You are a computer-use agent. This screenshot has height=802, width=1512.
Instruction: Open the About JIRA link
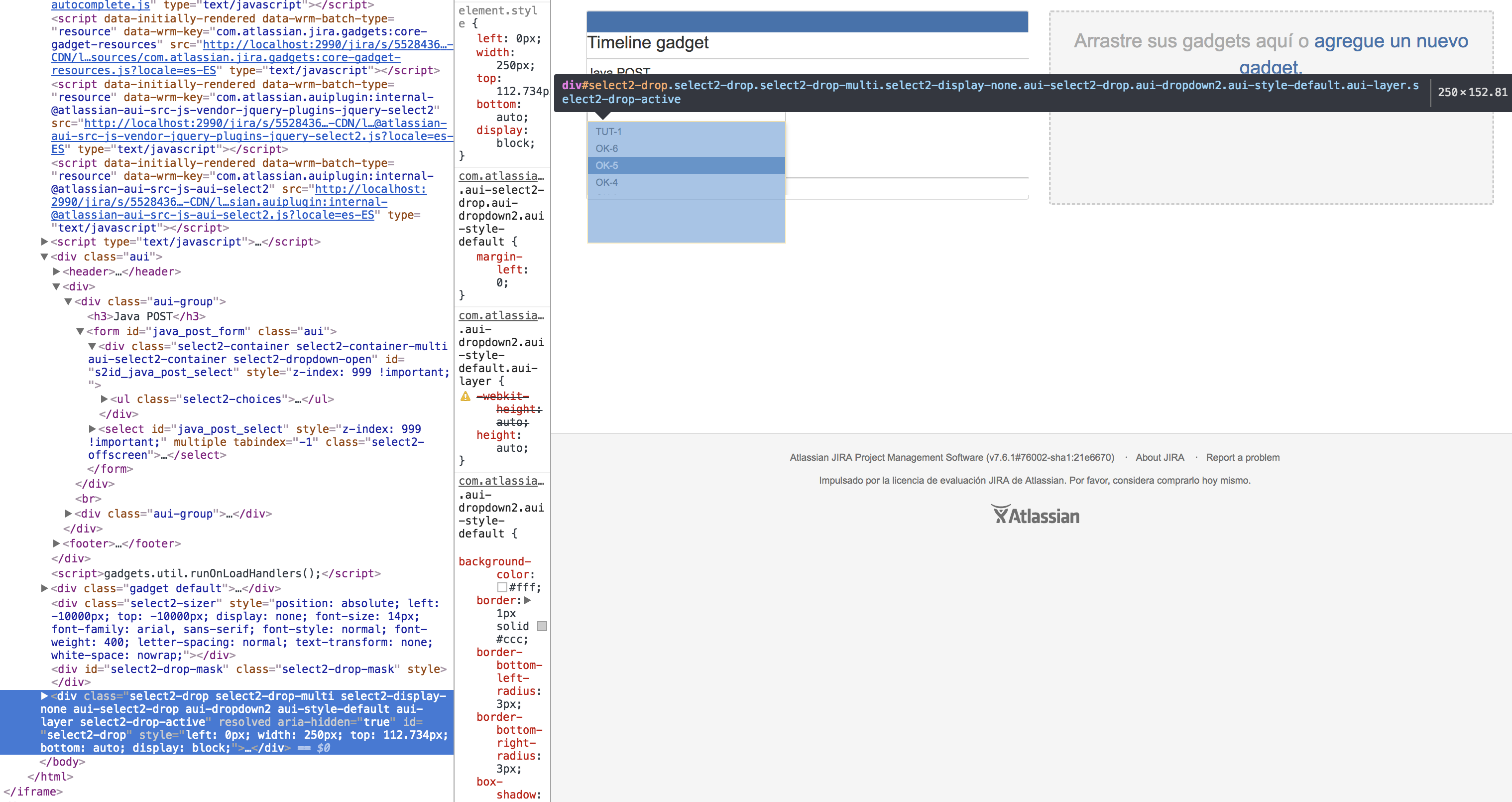point(1160,457)
